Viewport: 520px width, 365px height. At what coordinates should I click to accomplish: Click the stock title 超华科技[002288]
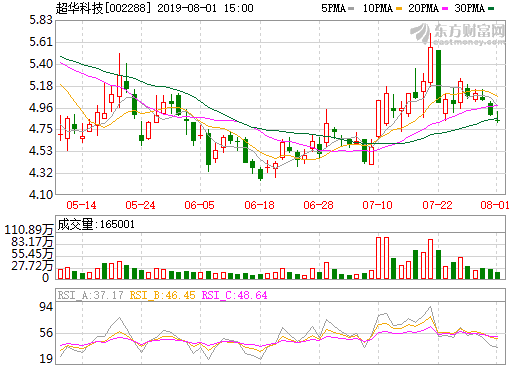coord(101,8)
